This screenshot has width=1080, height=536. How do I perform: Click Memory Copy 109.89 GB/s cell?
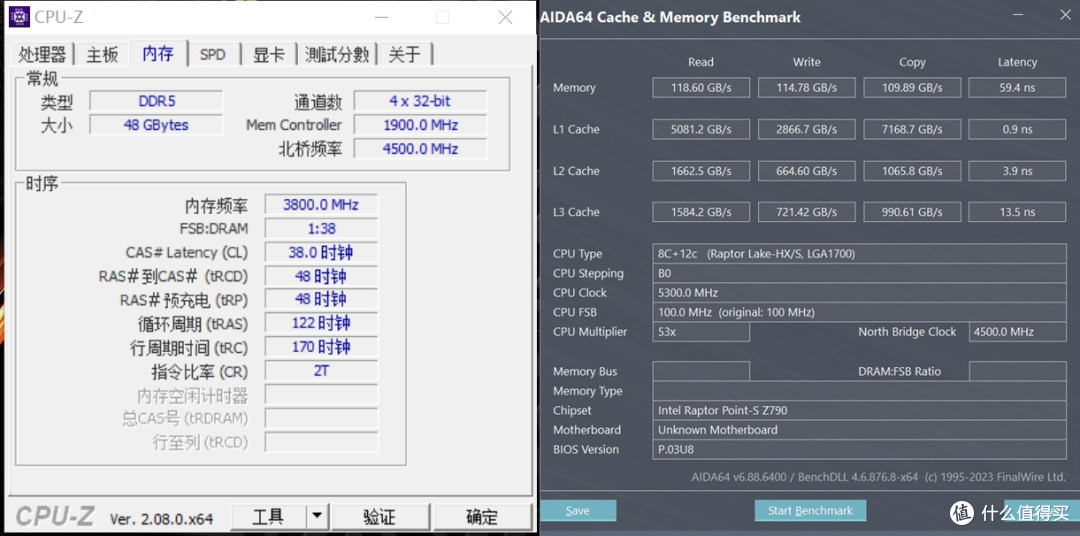(912, 87)
